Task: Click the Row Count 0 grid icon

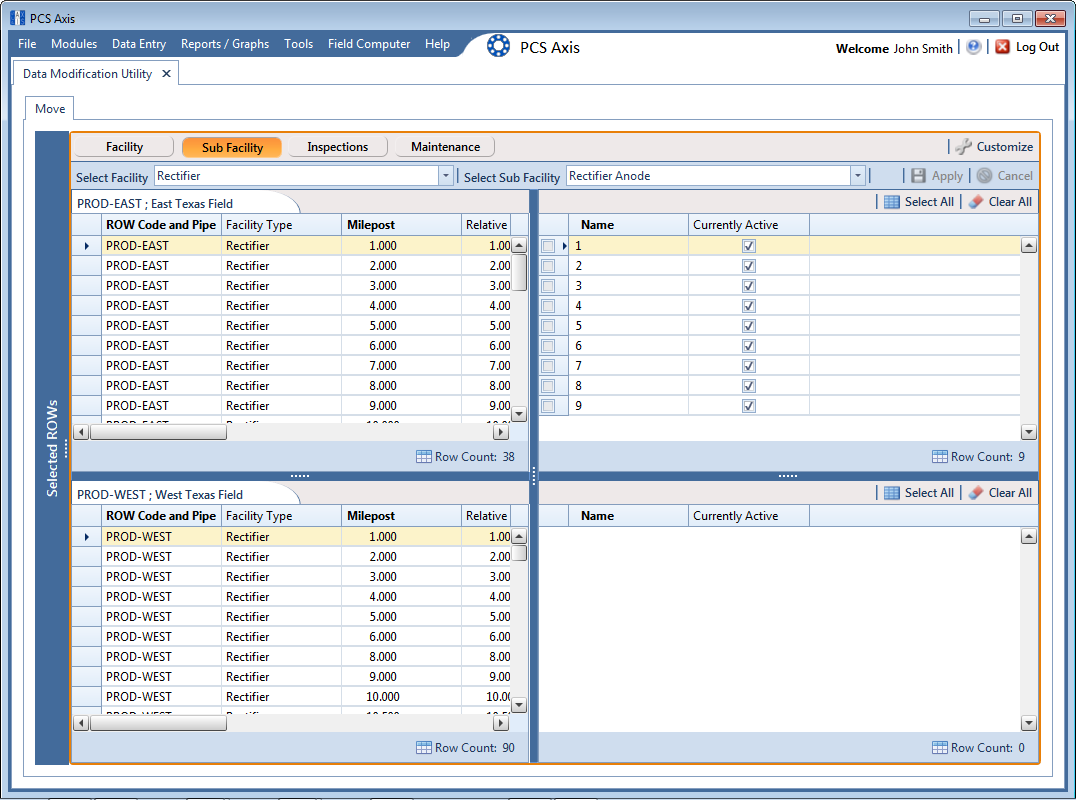Action: pos(939,747)
